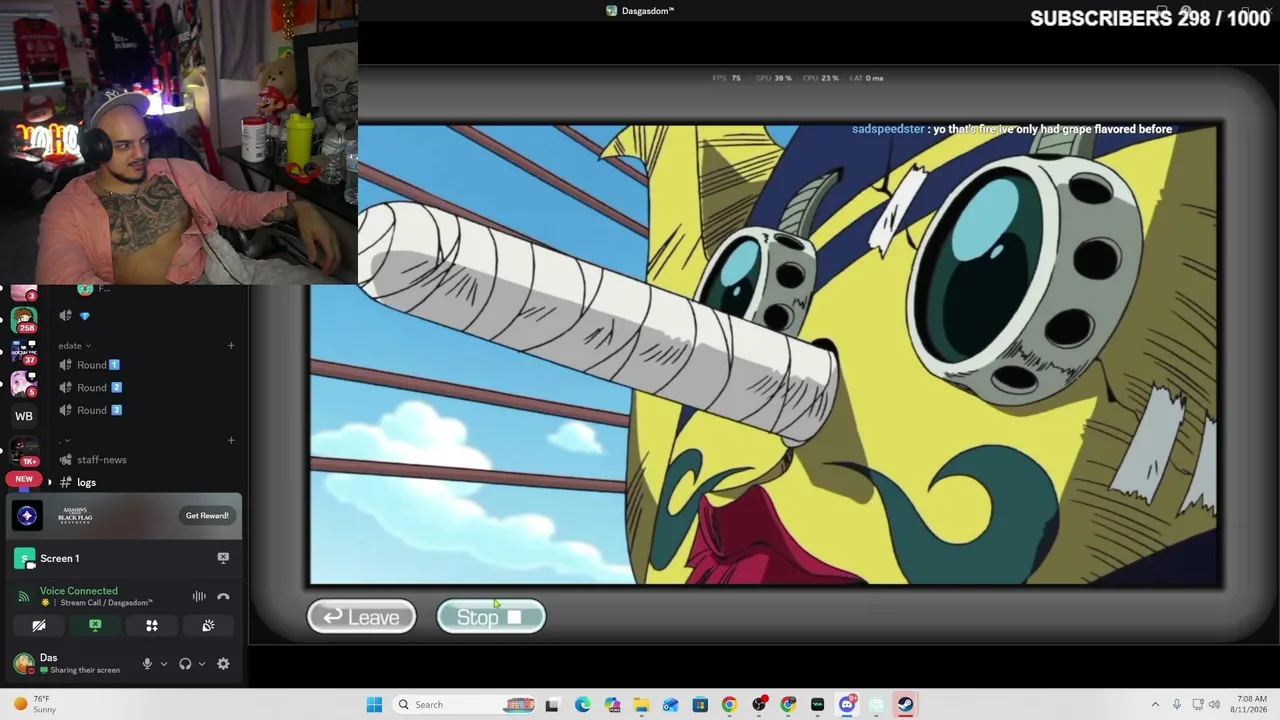
Task: Switch to Steam on the taskbar
Action: click(905, 705)
